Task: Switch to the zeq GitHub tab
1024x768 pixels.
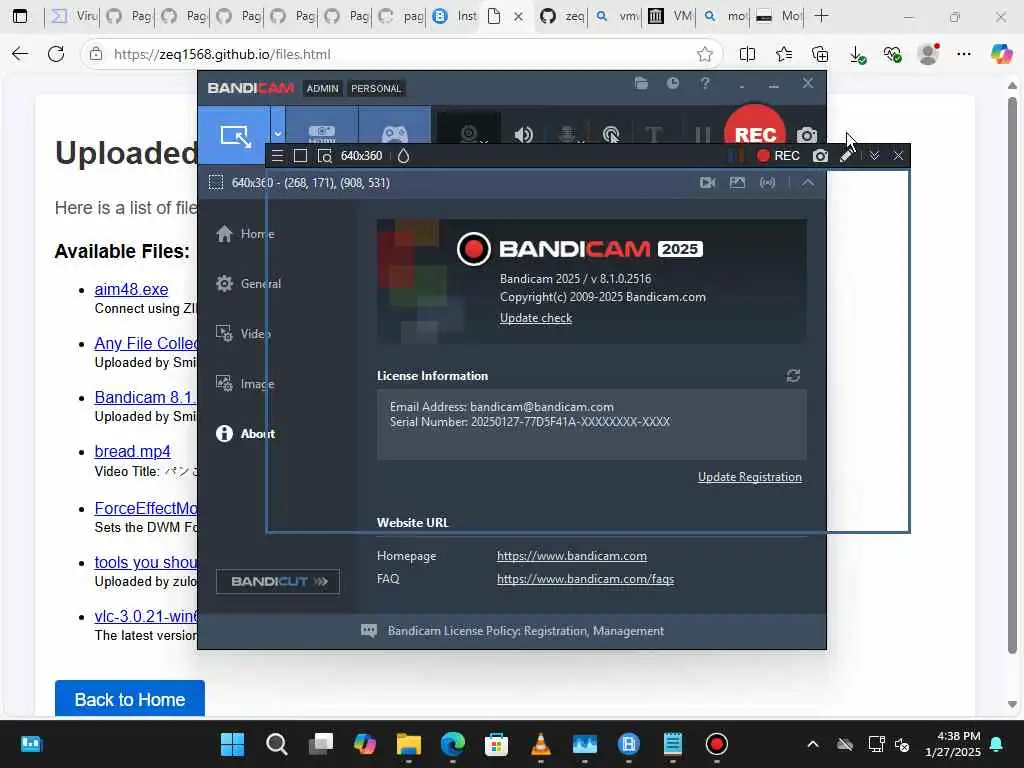Action: [x=562, y=16]
